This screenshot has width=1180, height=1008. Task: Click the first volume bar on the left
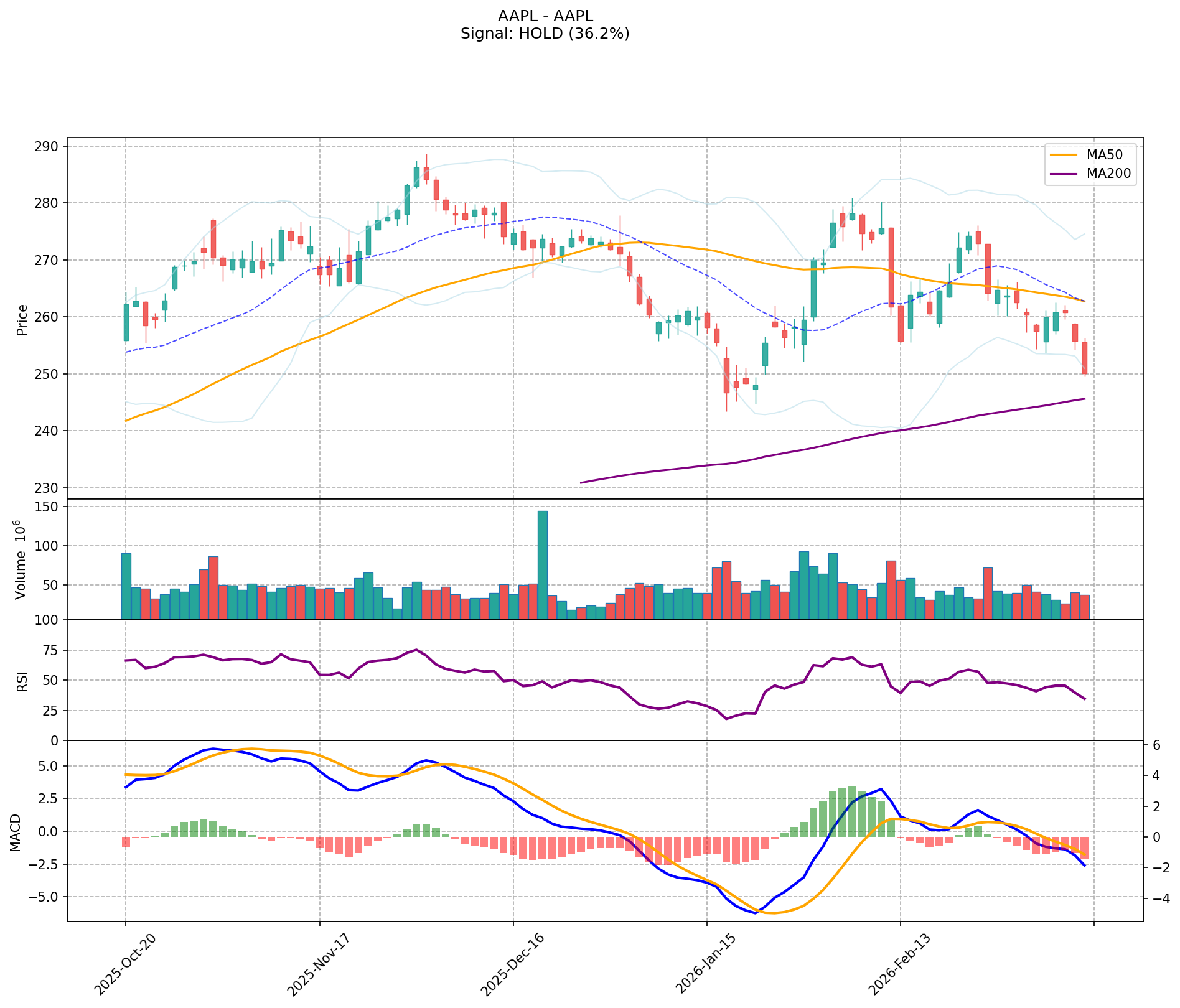click(x=126, y=586)
